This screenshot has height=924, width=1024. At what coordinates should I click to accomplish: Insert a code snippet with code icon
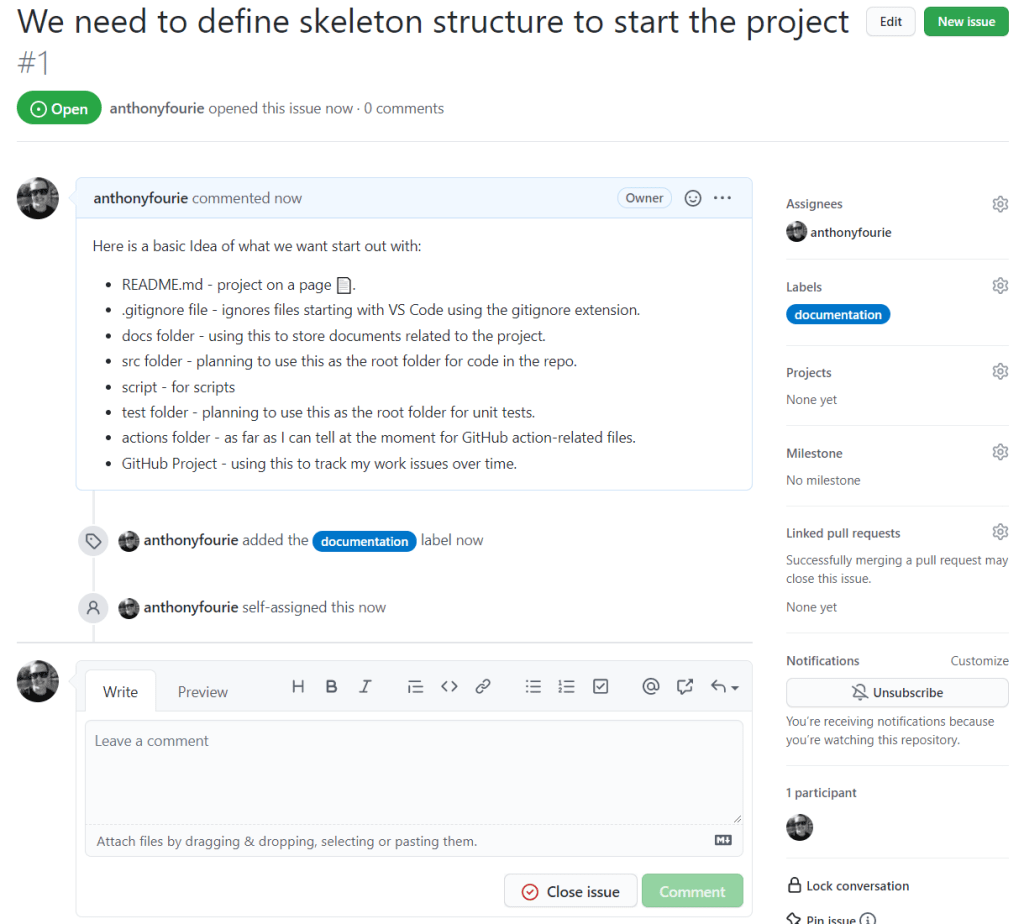(x=449, y=687)
